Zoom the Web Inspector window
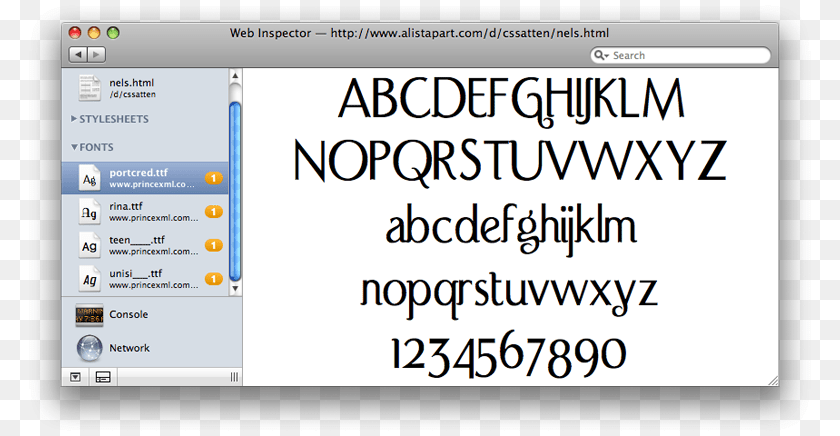840x436 pixels. [x=113, y=33]
